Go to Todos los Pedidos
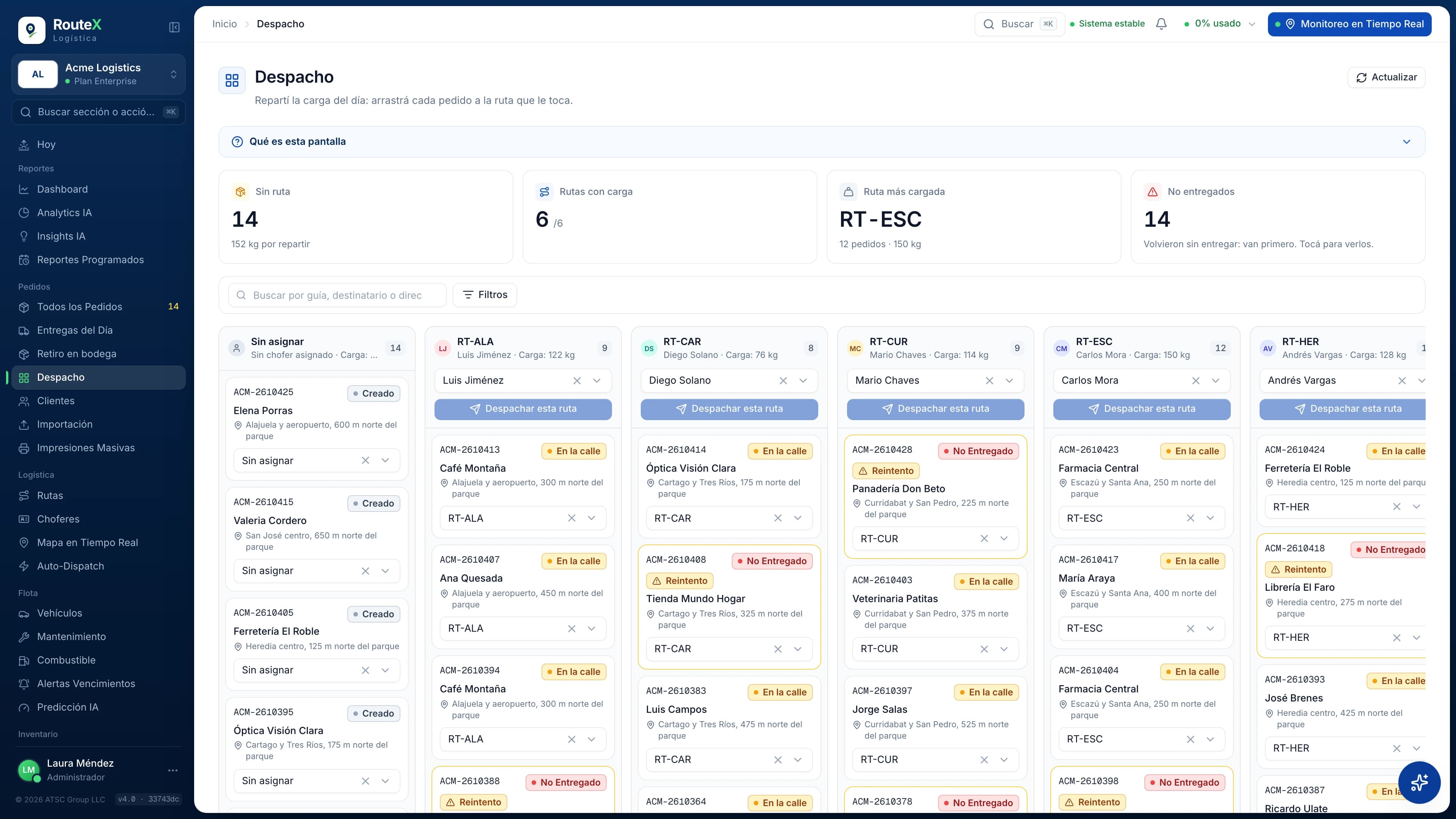The image size is (1456, 819). (x=98, y=307)
